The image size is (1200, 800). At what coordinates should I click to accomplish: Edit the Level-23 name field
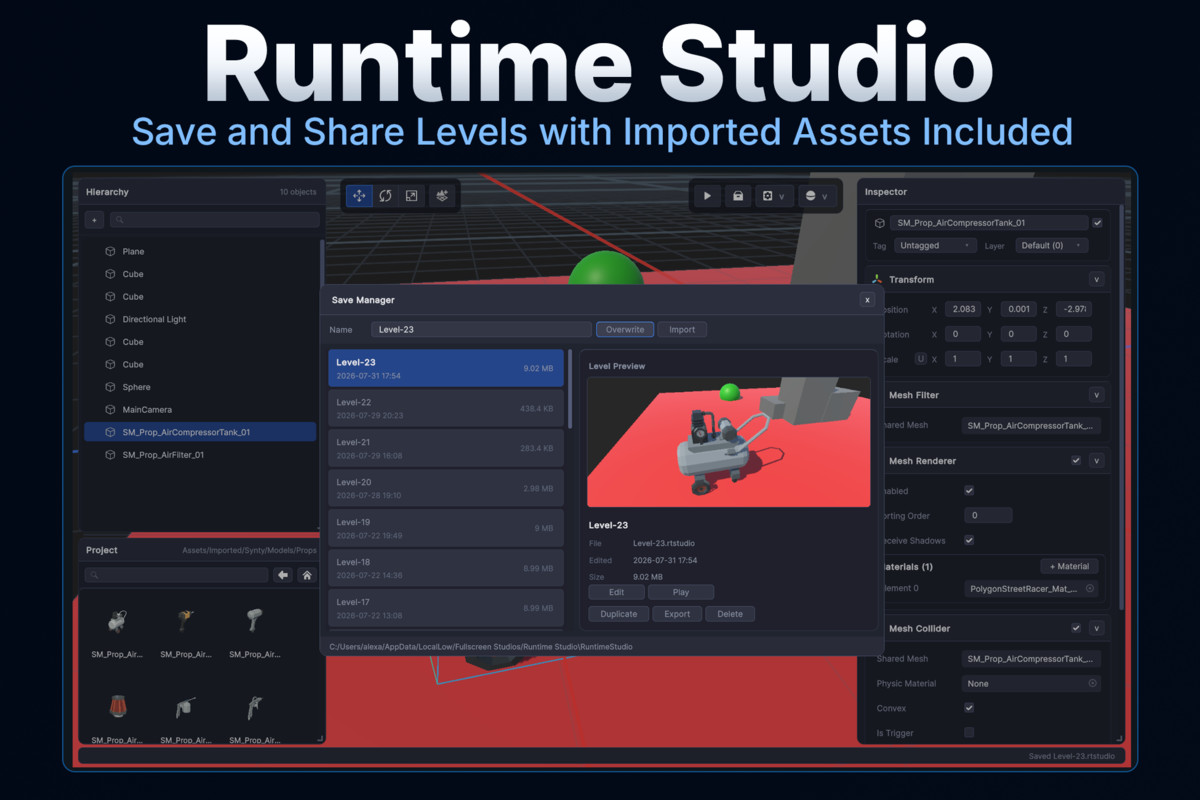pyautogui.click(x=481, y=329)
